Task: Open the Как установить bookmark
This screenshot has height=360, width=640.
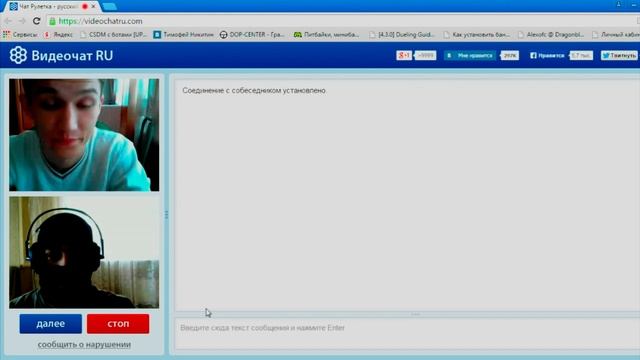Action: coord(476,35)
